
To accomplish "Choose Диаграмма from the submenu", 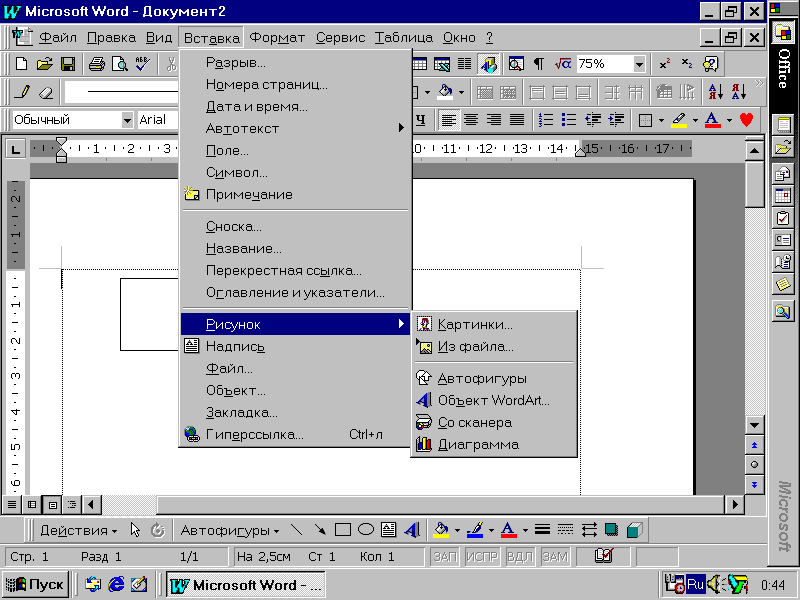I will pyautogui.click(x=494, y=444).
